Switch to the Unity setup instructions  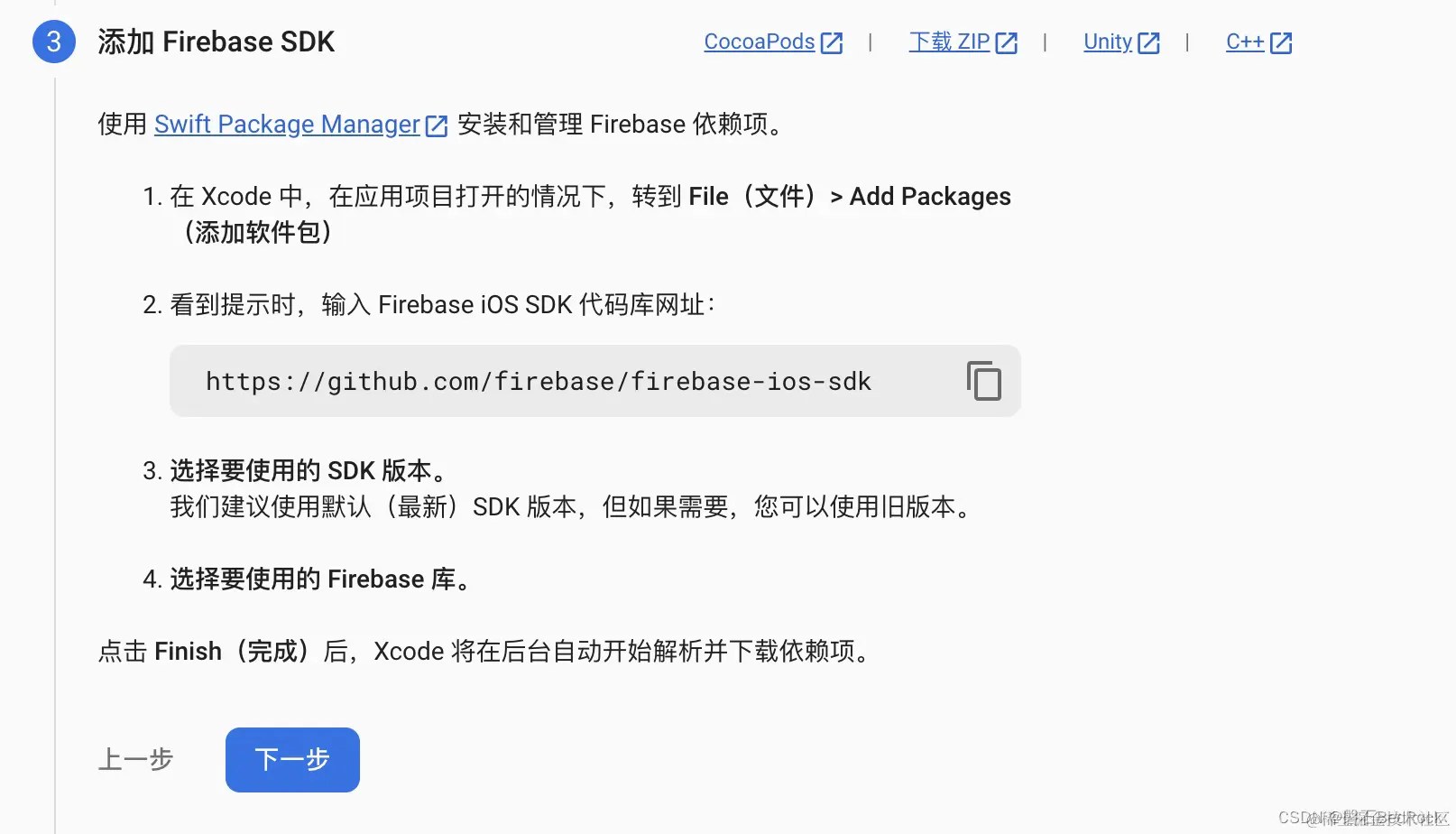(x=1107, y=42)
